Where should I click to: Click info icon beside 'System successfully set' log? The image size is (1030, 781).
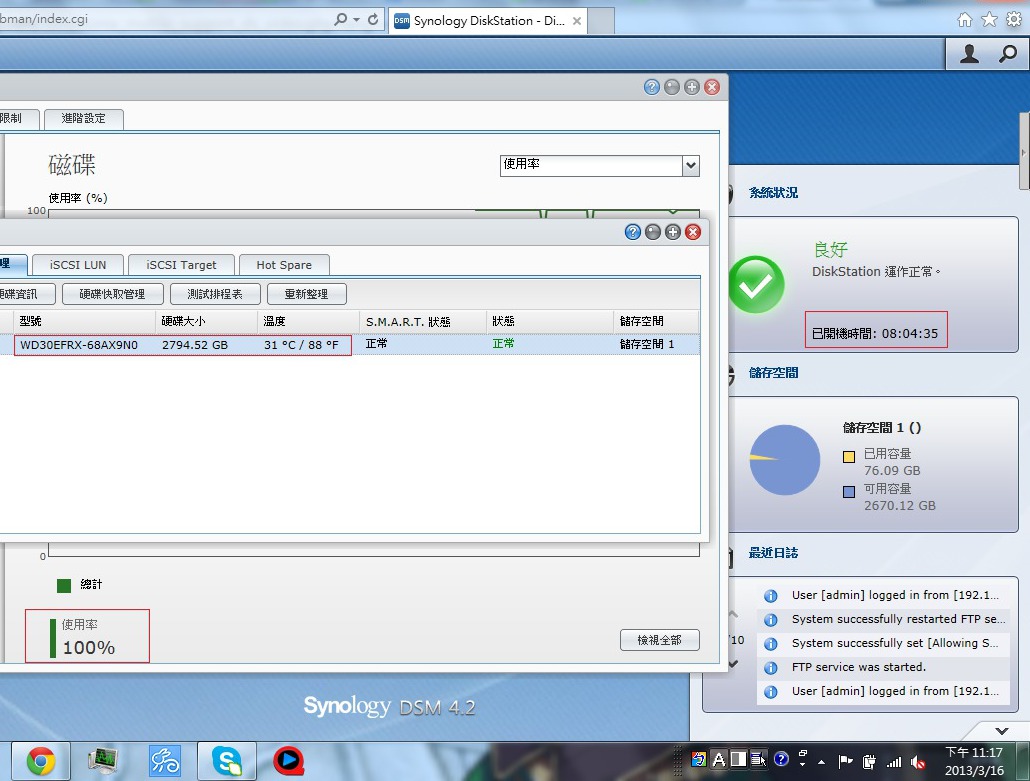[771, 644]
